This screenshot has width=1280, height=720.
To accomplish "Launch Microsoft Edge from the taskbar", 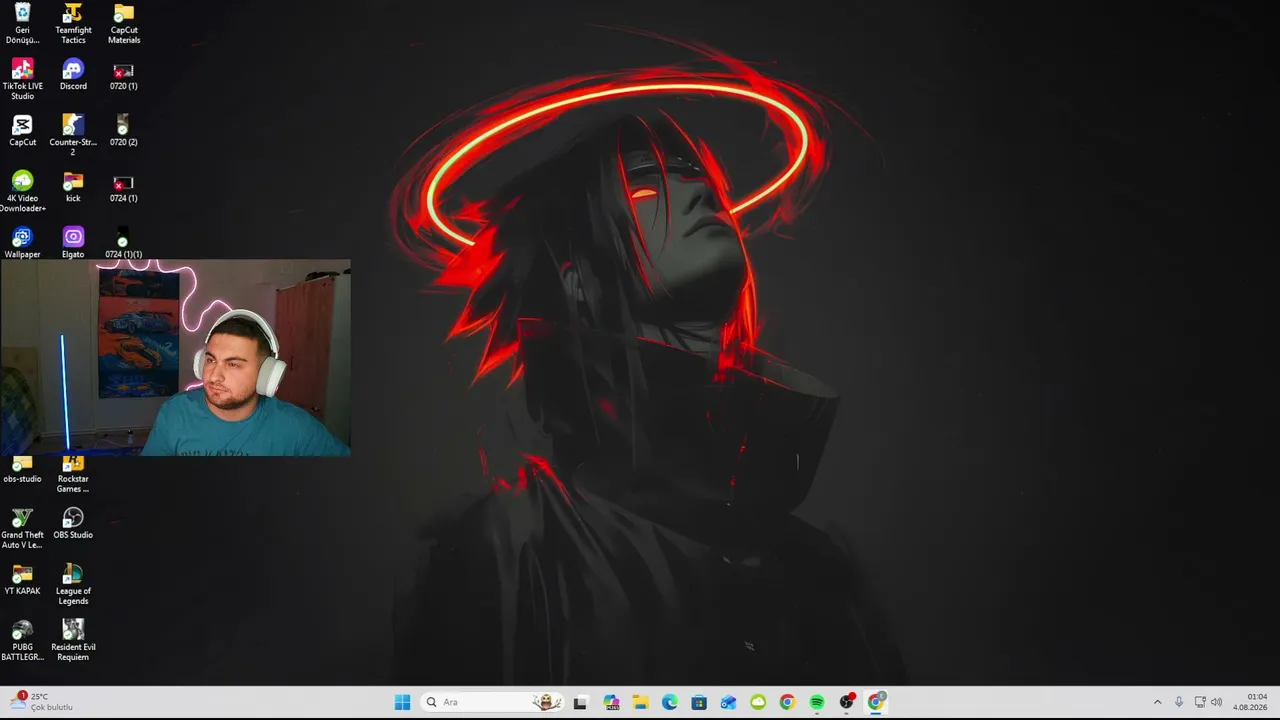I will pos(670,702).
